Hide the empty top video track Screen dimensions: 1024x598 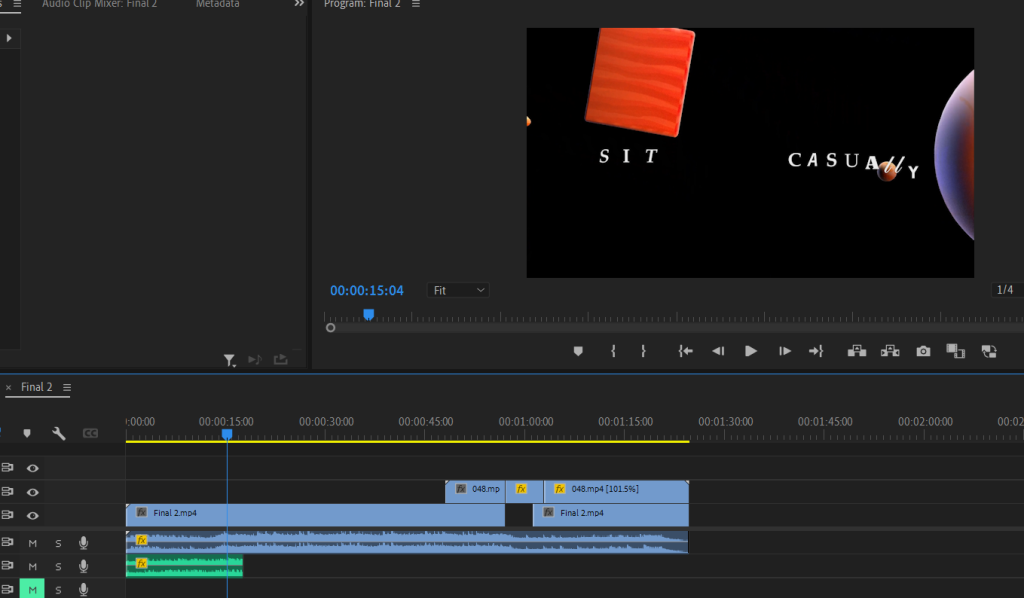[x=33, y=468]
